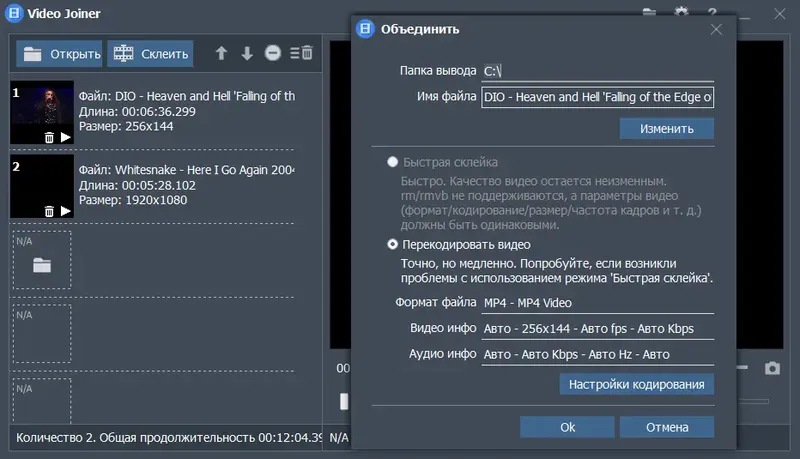Image resolution: width=800 pixels, height=459 pixels.
Task: Delete the DIO clip via its trash icon
Action: click(49, 137)
